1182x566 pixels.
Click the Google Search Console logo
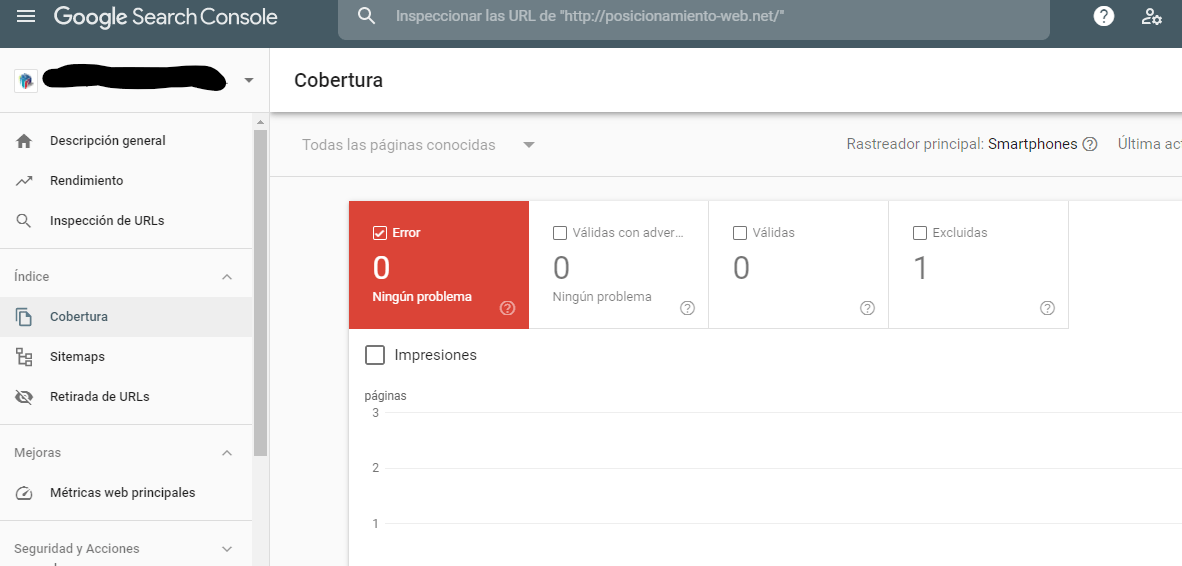click(x=165, y=17)
